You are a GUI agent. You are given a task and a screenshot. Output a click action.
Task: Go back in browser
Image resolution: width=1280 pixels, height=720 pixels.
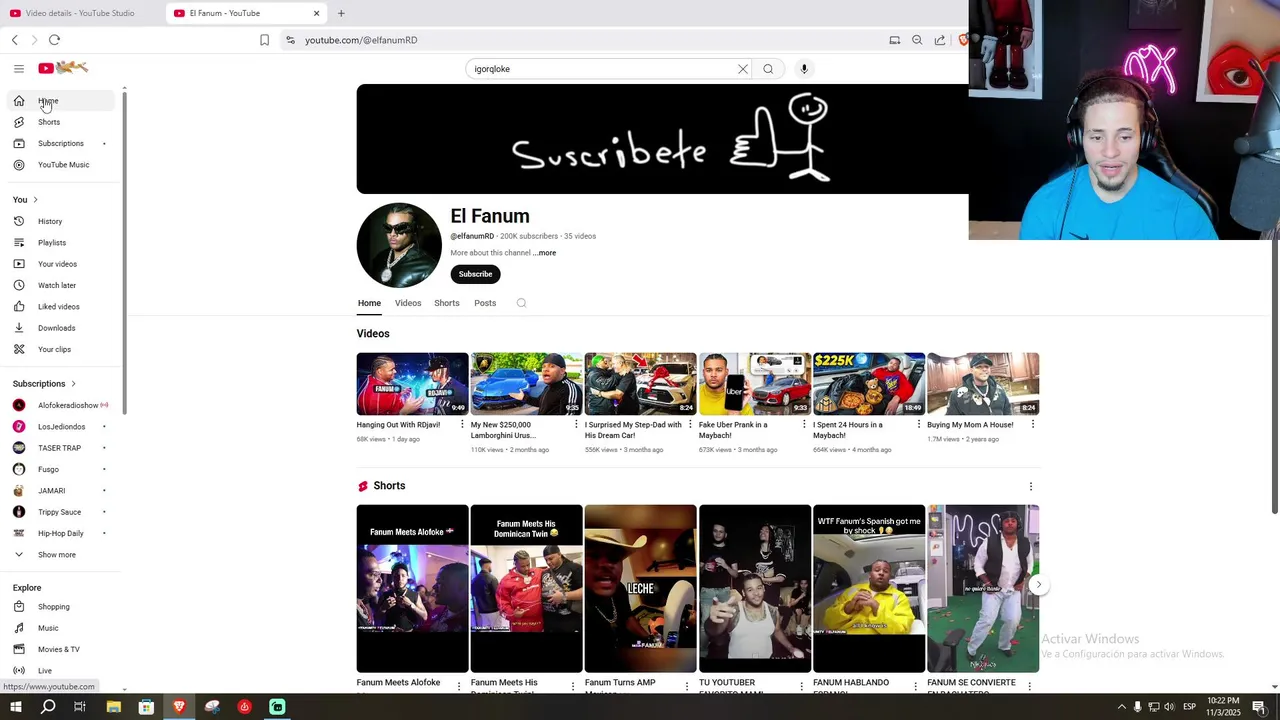point(14,40)
